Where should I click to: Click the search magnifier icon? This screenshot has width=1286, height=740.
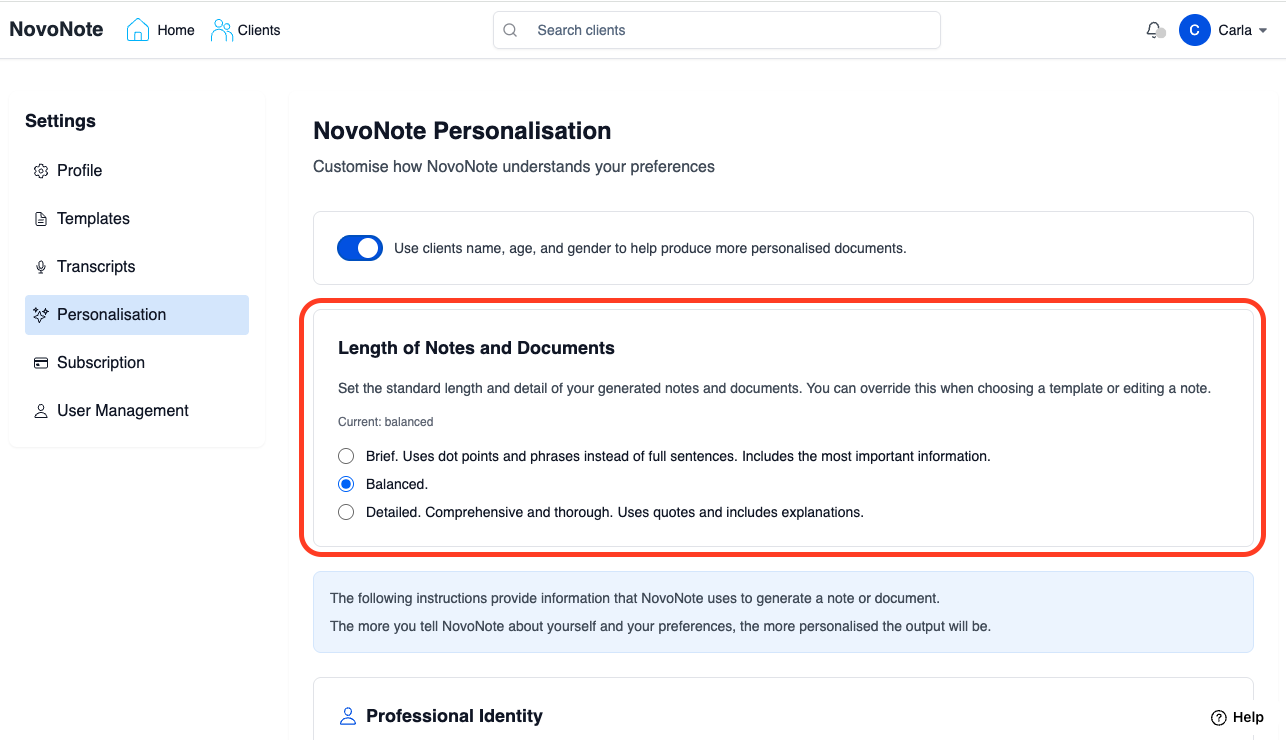(510, 30)
